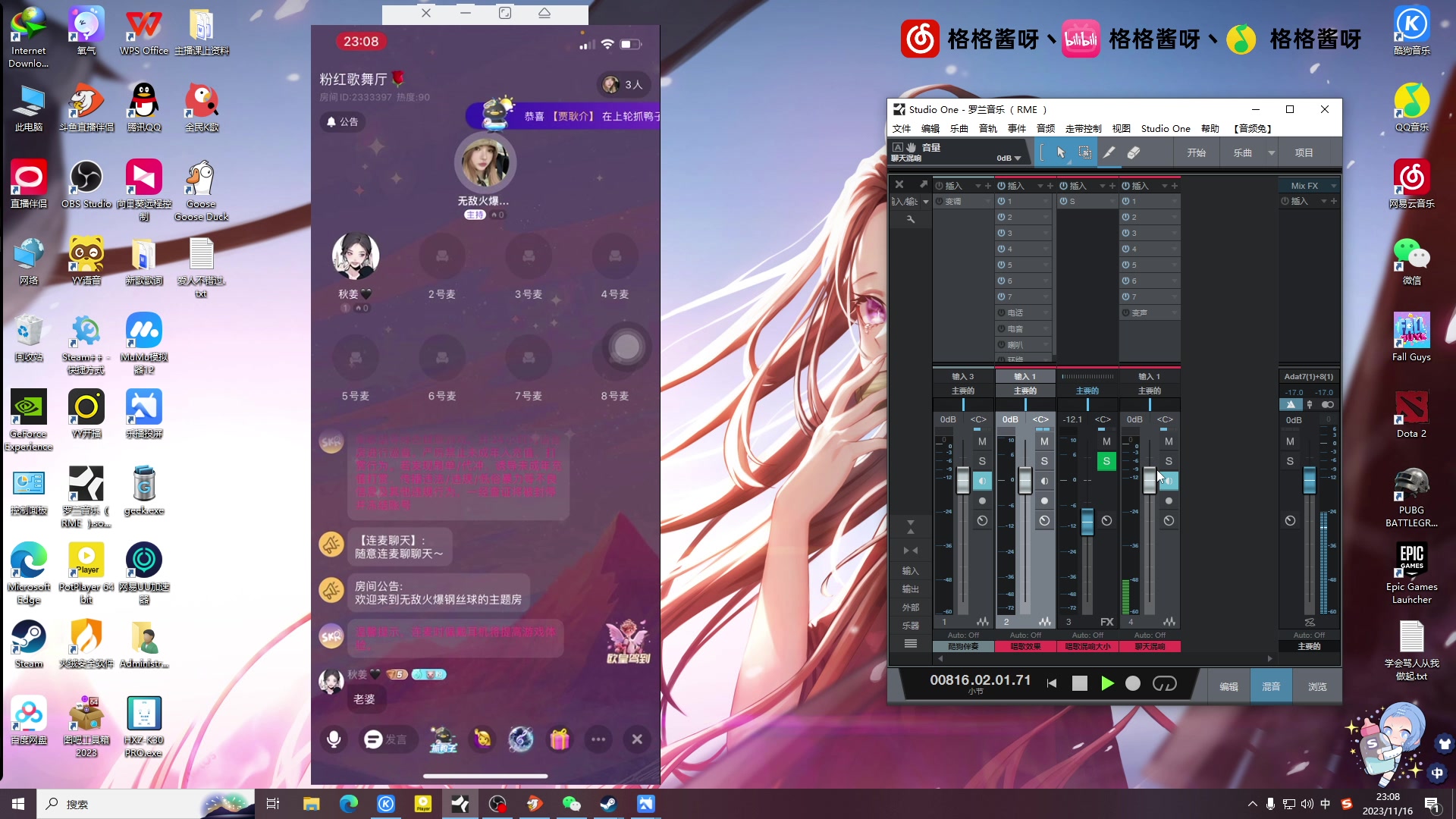The image size is (1456, 819).
Task: Click the 发言 speak button in chat room
Action: coord(388,739)
